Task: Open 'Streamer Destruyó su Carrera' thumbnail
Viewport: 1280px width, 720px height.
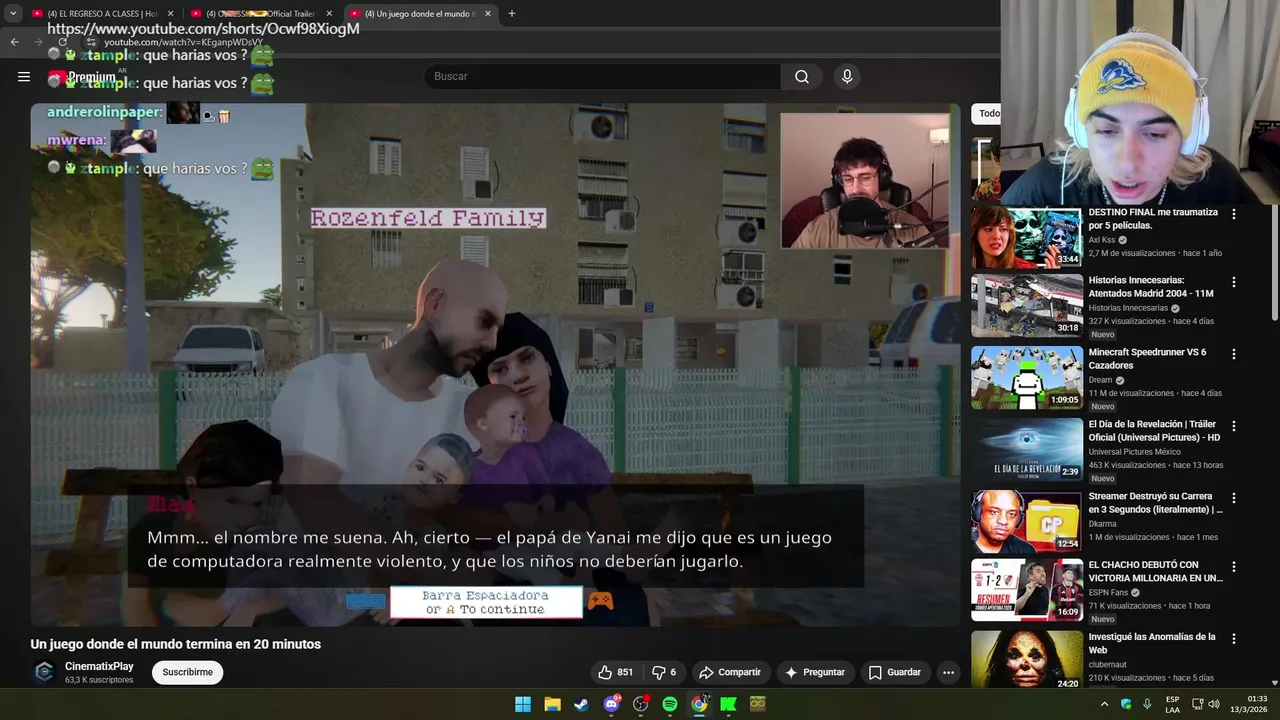Action: pyautogui.click(x=1027, y=521)
